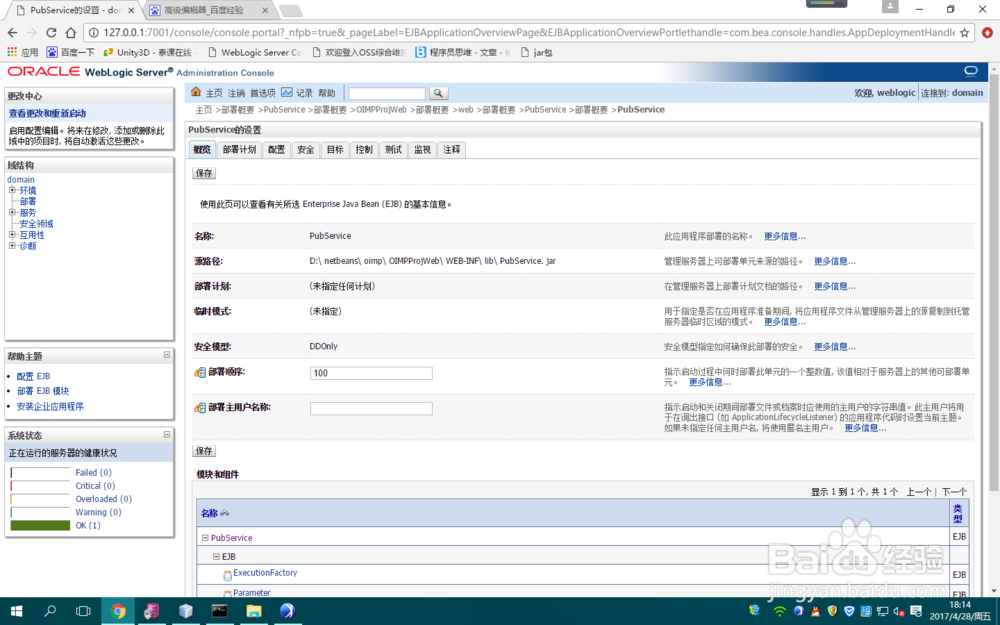Bookmark this page with star icon
The height and width of the screenshot is (625, 1000).
pyautogui.click(x=964, y=33)
